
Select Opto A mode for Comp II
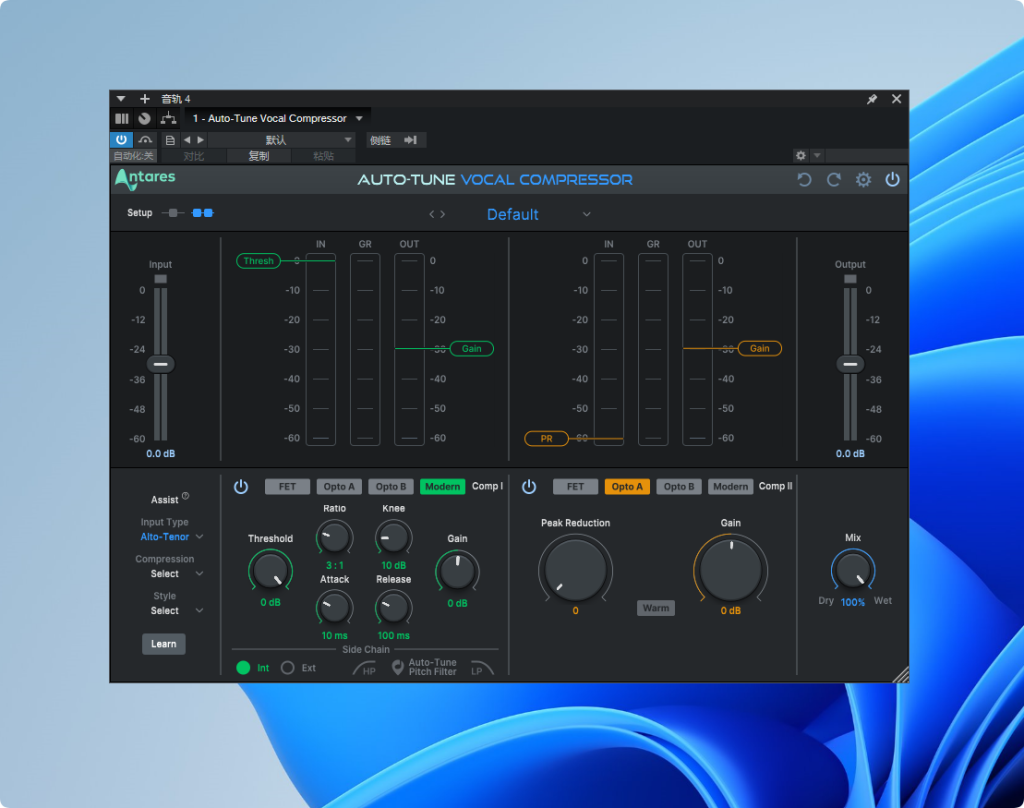(x=627, y=487)
